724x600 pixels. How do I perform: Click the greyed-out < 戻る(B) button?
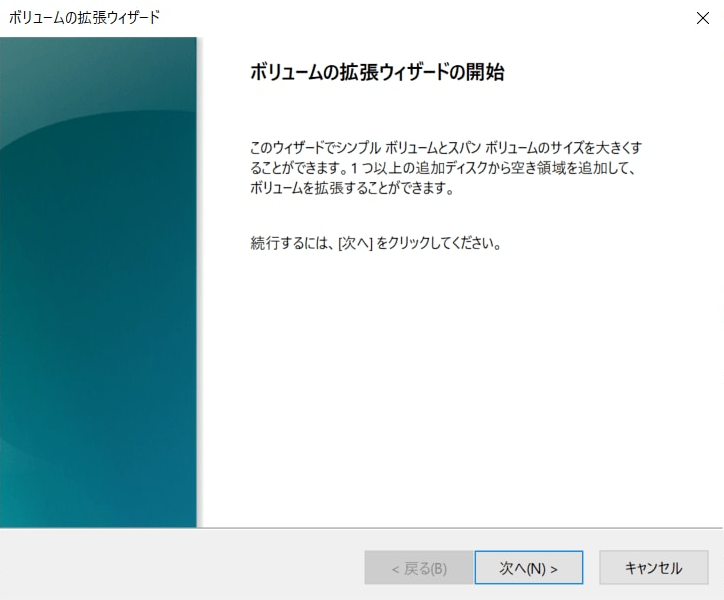tap(418, 568)
